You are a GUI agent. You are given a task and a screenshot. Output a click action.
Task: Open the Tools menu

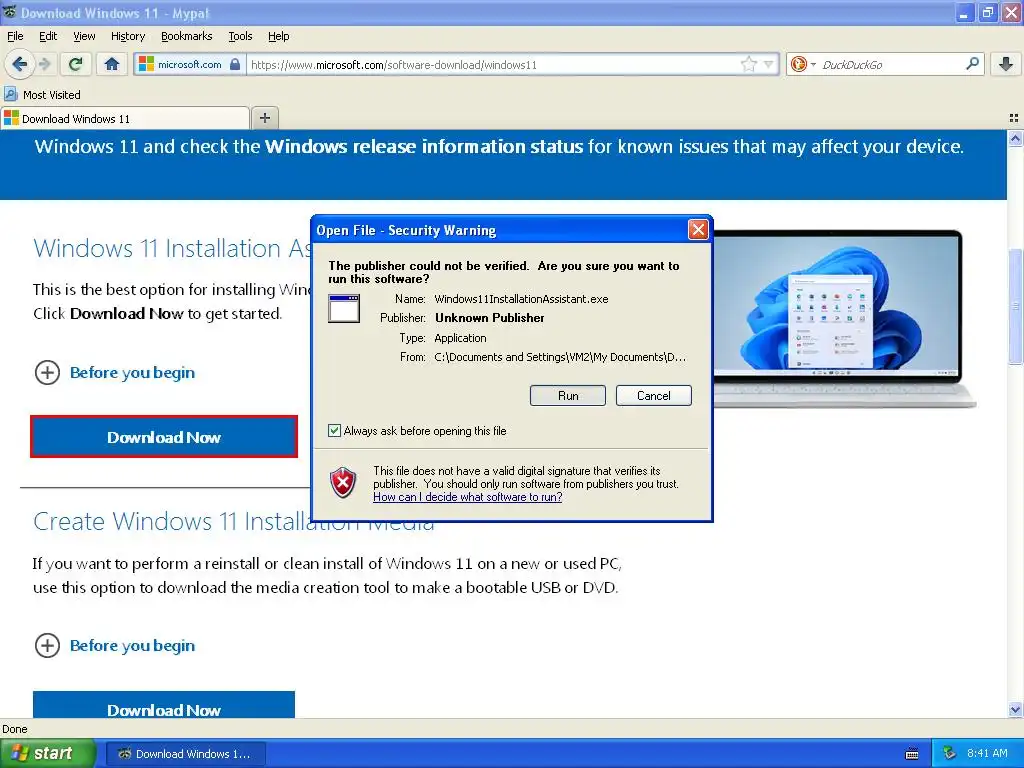coord(240,36)
